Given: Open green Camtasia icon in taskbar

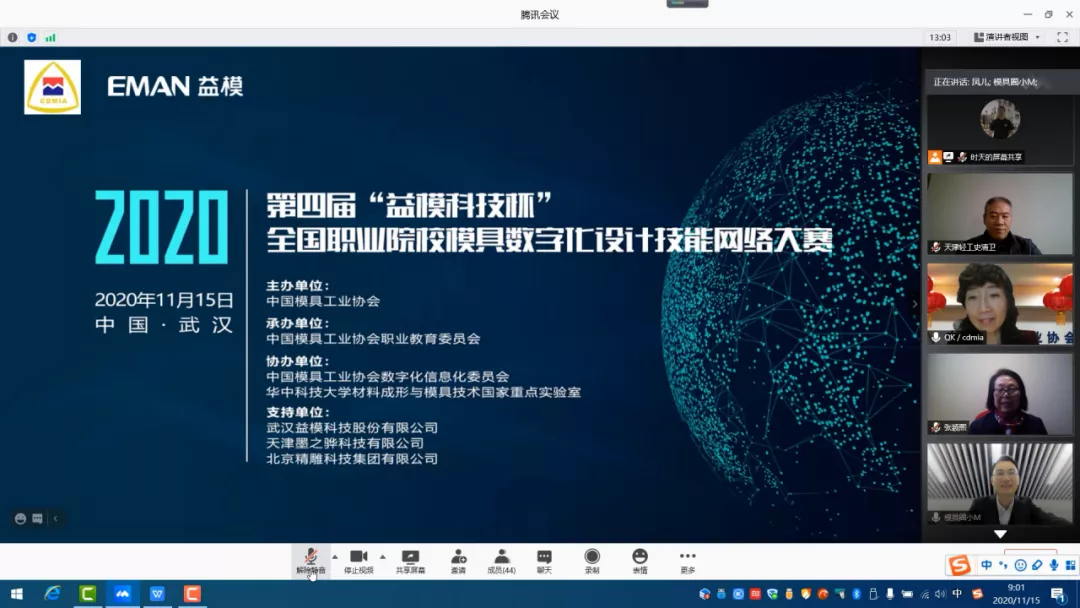Looking at the screenshot, I should coord(87,594).
